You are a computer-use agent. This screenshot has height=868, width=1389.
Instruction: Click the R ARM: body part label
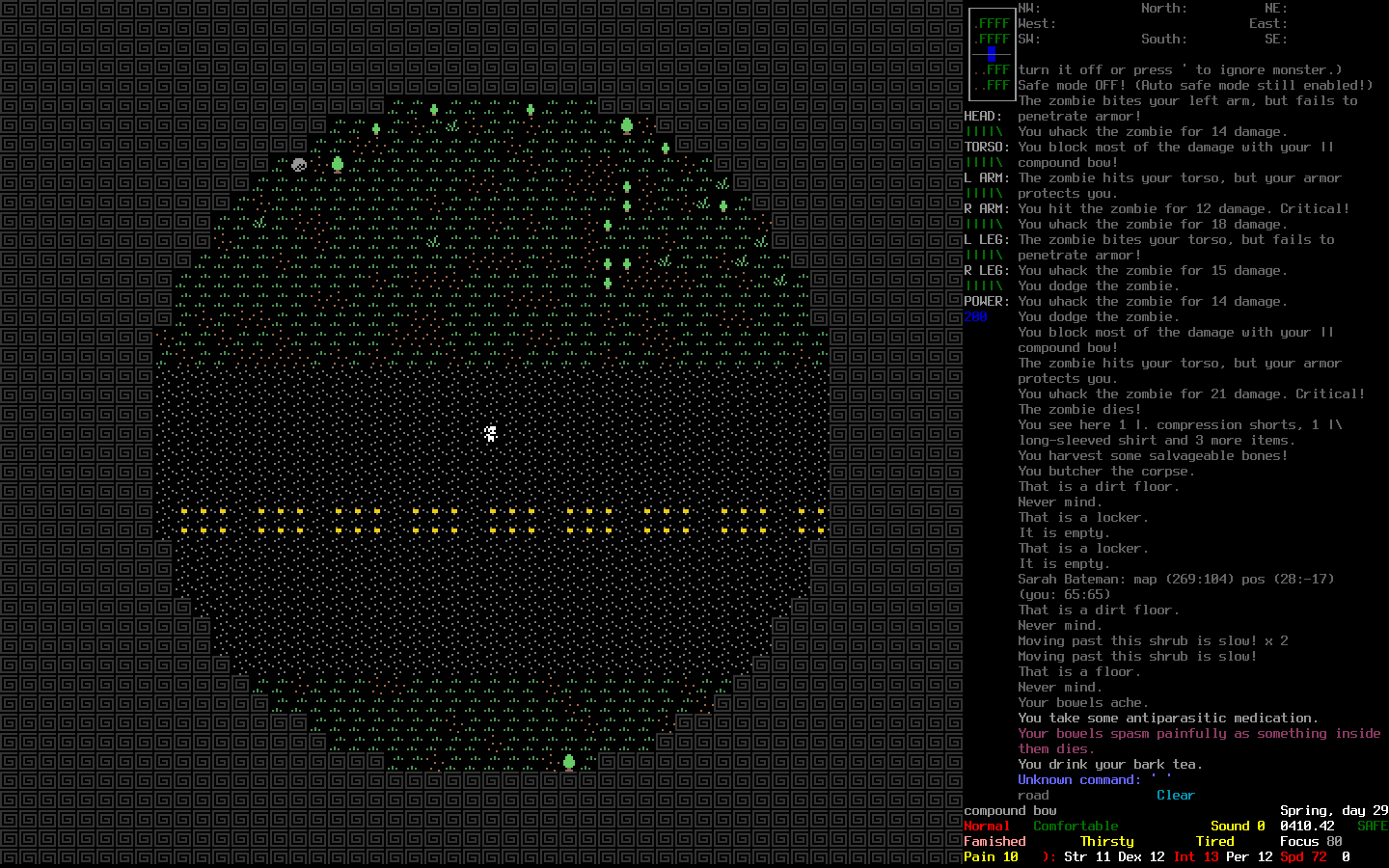pyautogui.click(x=988, y=208)
